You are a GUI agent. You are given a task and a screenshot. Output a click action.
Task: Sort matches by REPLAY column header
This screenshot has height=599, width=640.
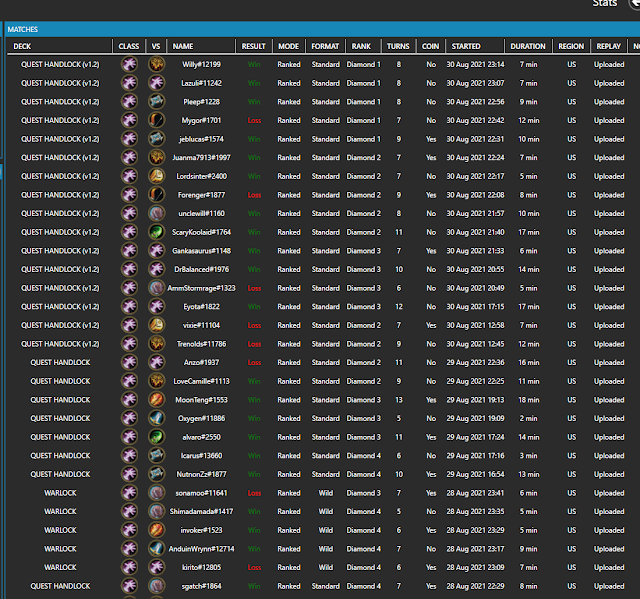click(608, 46)
